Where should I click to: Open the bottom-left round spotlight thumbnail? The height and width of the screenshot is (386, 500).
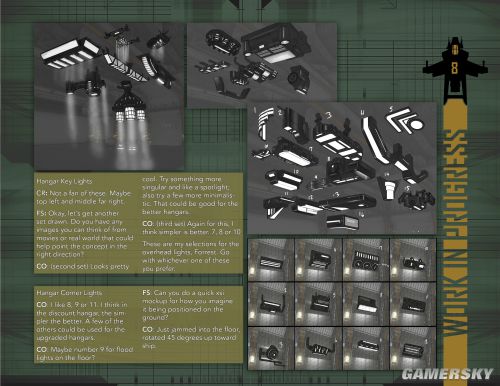[x=272, y=348]
